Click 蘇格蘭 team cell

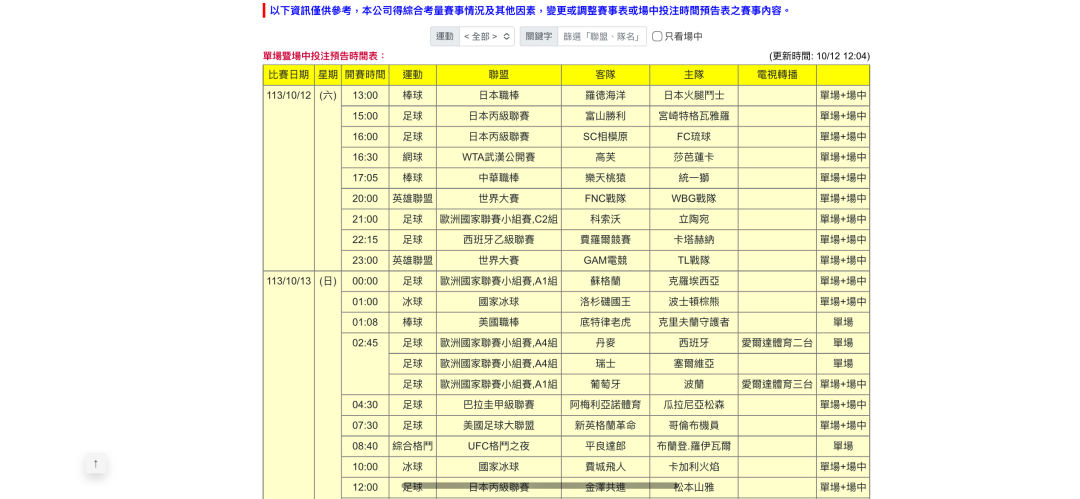pos(605,281)
